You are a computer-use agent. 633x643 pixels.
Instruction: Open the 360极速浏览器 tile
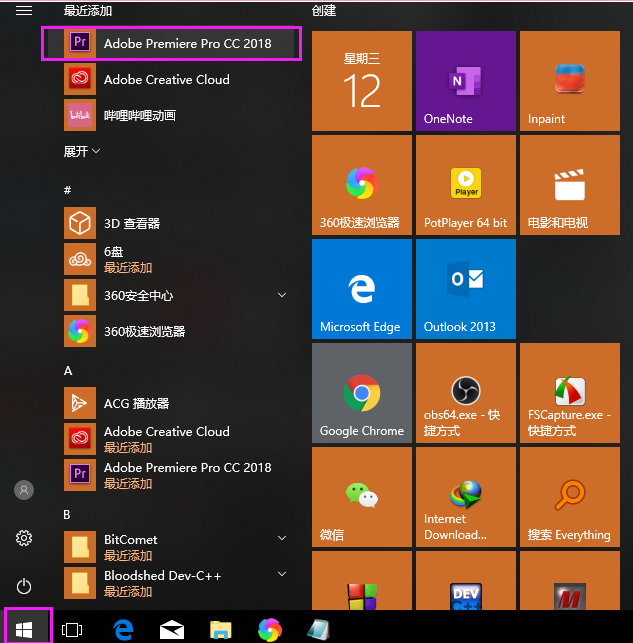[362, 185]
